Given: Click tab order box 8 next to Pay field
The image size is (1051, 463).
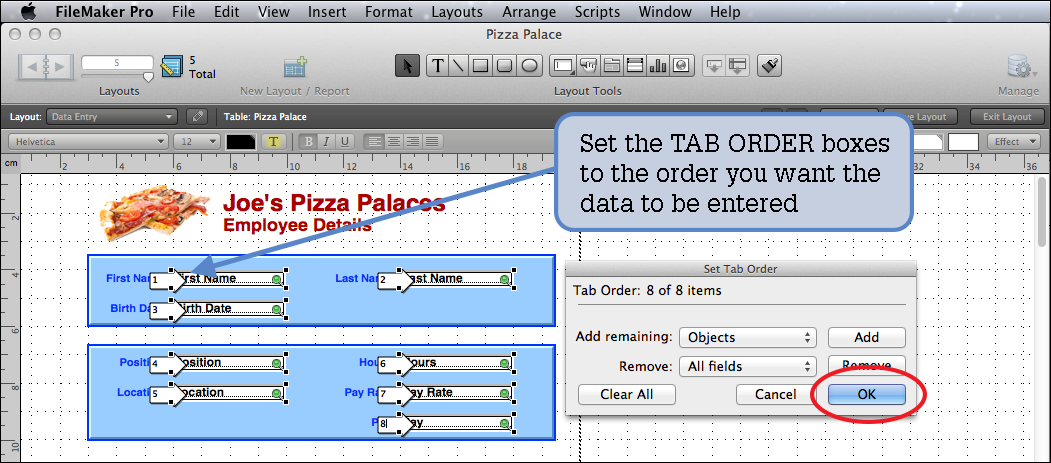Looking at the screenshot, I should click(x=389, y=423).
